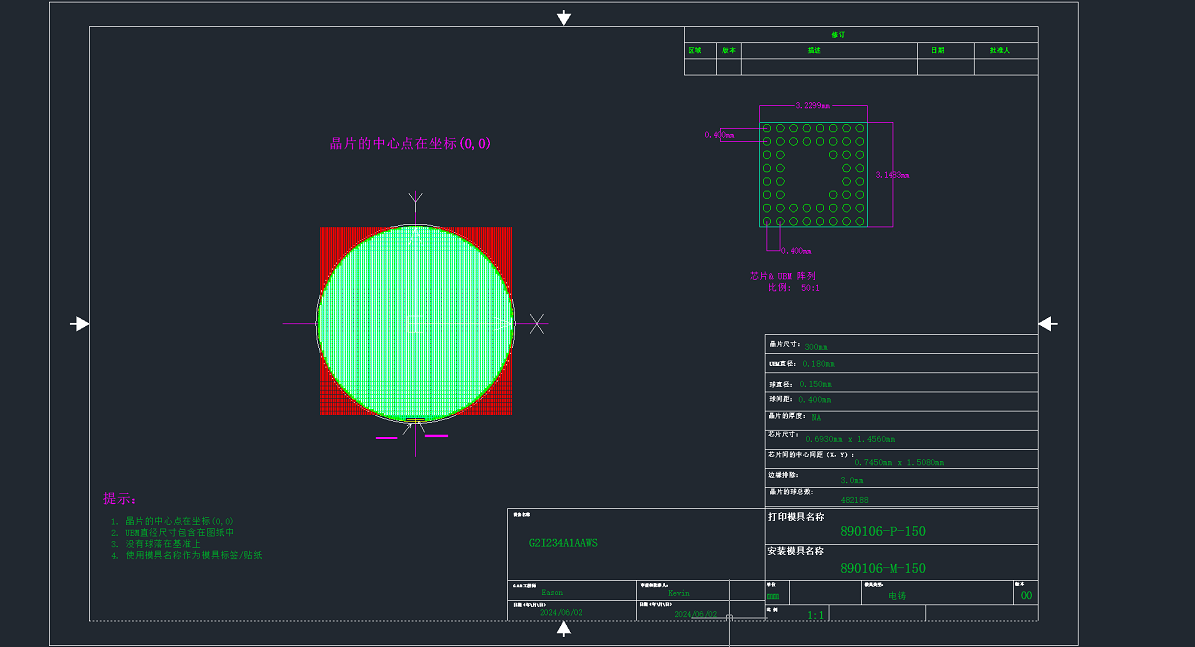Select the 482188 total ball count value
The image size is (1195, 647).
(854, 500)
